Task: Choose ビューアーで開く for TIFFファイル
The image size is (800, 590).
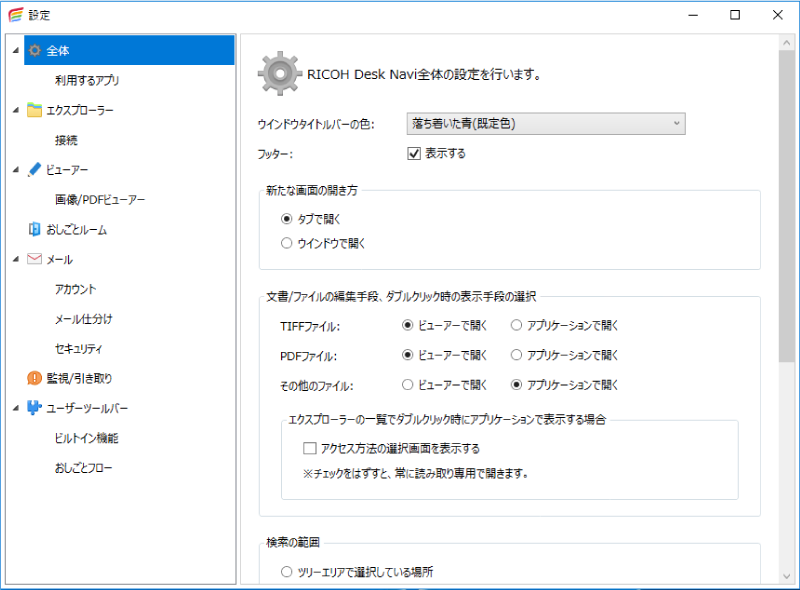Action: 407,325
